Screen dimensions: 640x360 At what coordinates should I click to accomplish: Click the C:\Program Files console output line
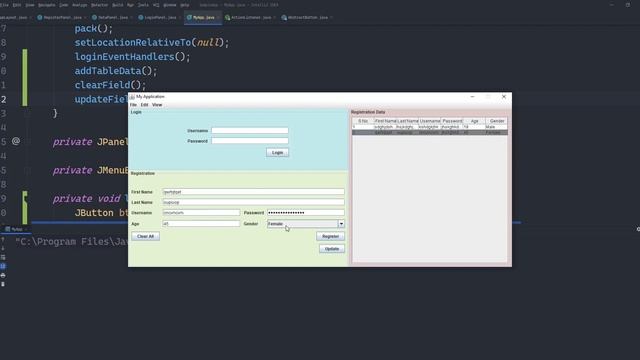pyautogui.click(x=72, y=242)
